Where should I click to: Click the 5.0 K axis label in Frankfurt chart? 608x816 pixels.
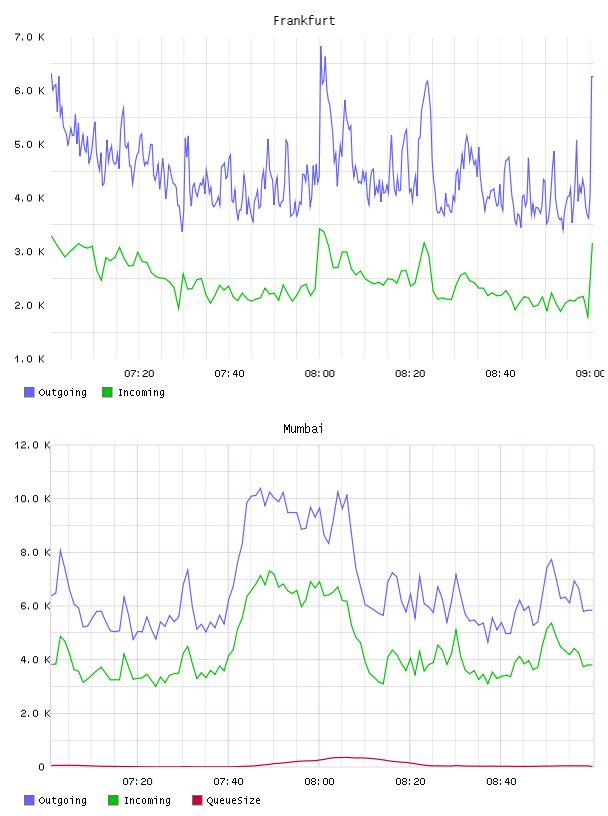[x=29, y=144]
